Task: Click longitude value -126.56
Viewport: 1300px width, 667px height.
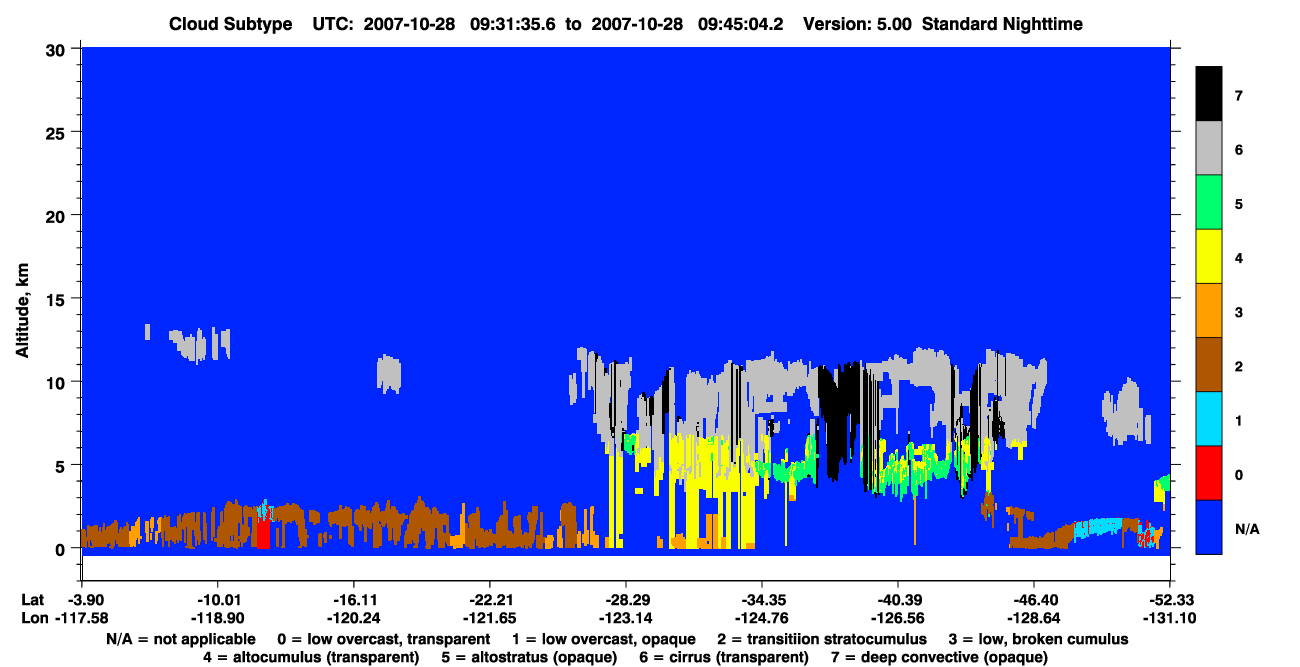Action: (898, 618)
